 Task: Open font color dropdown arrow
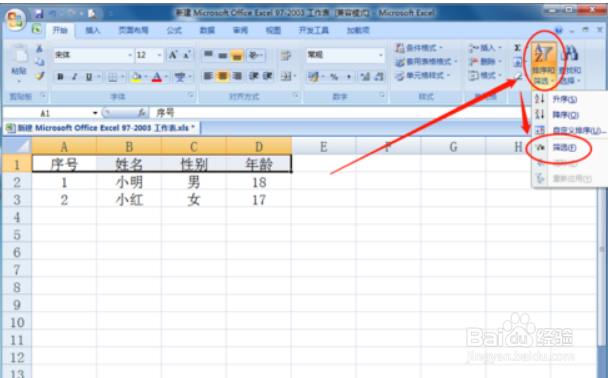[x=166, y=77]
